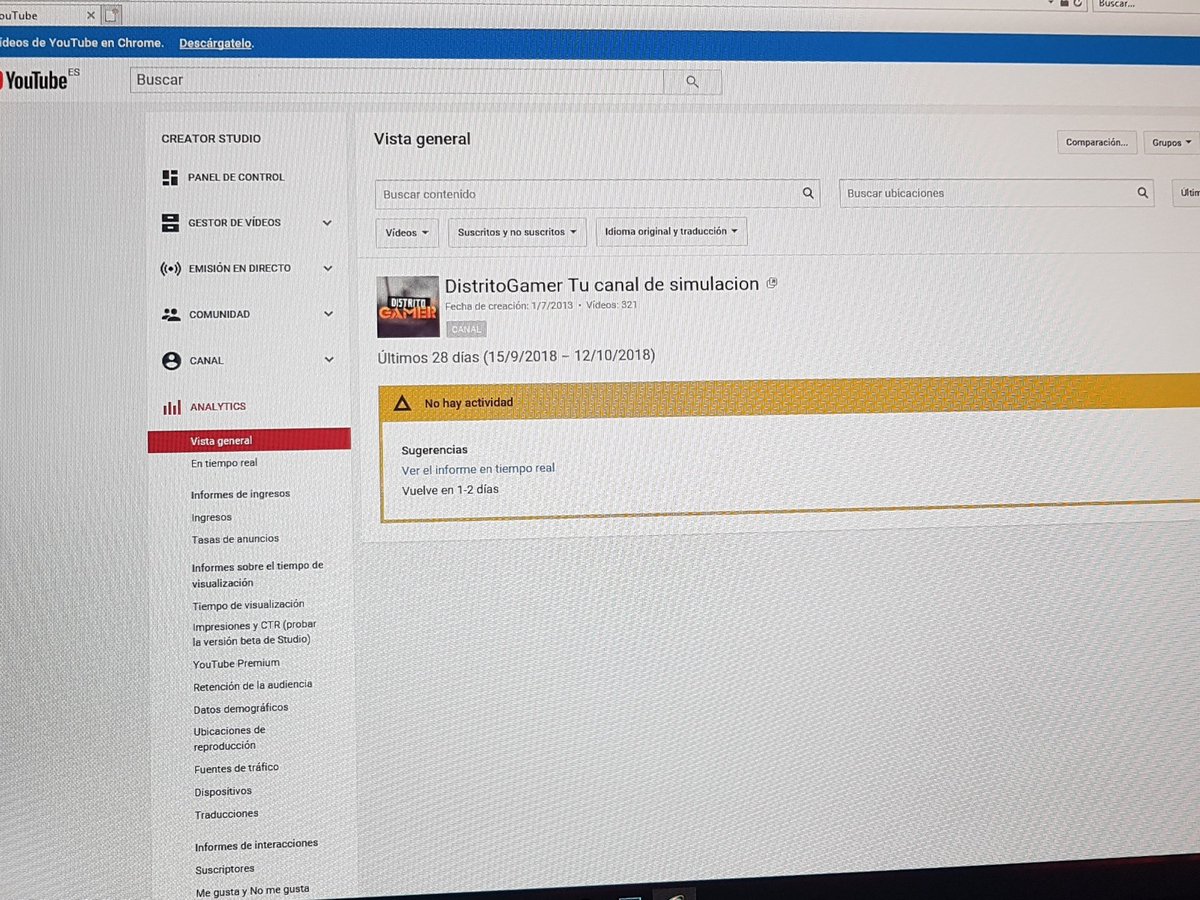Open Panel de control menu item
Screen dimensions: 1200x900
coord(236,177)
